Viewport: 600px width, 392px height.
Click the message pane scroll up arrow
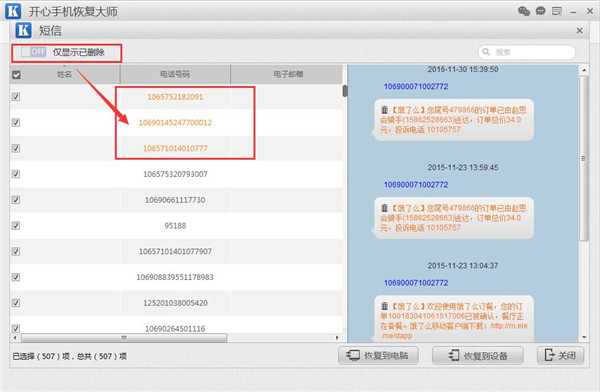584,70
